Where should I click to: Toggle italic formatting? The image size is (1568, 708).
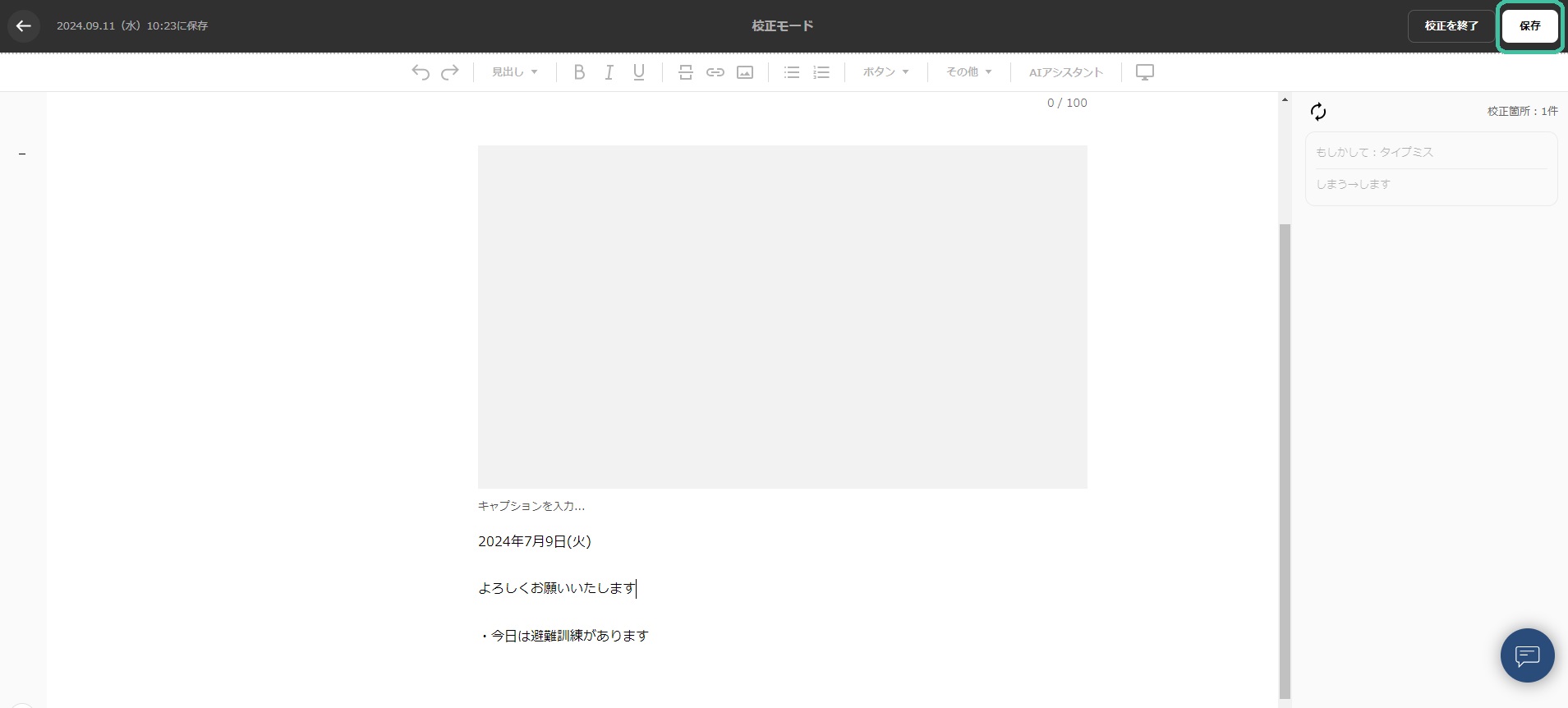click(x=609, y=72)
